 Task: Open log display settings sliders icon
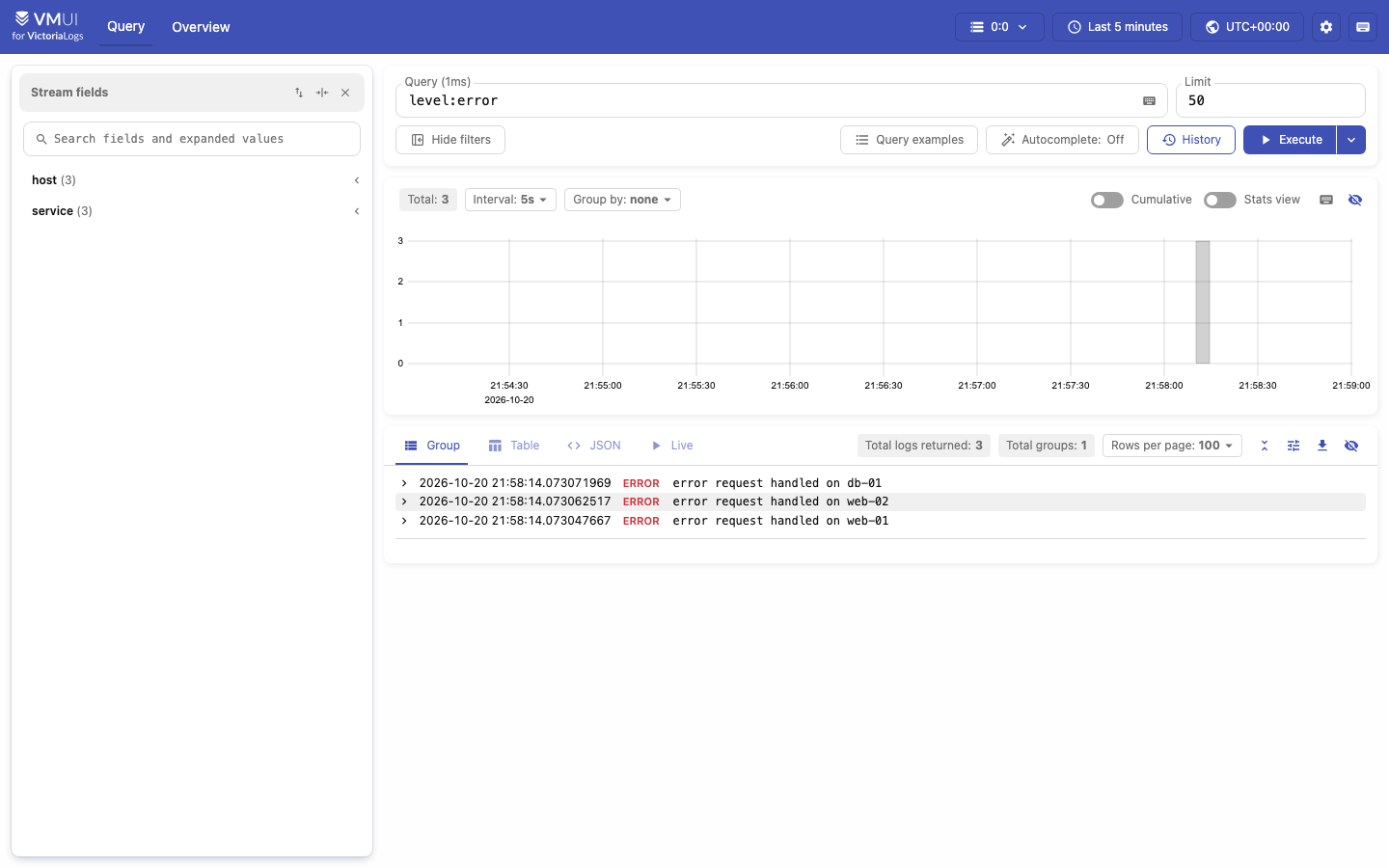(1294, 446)
